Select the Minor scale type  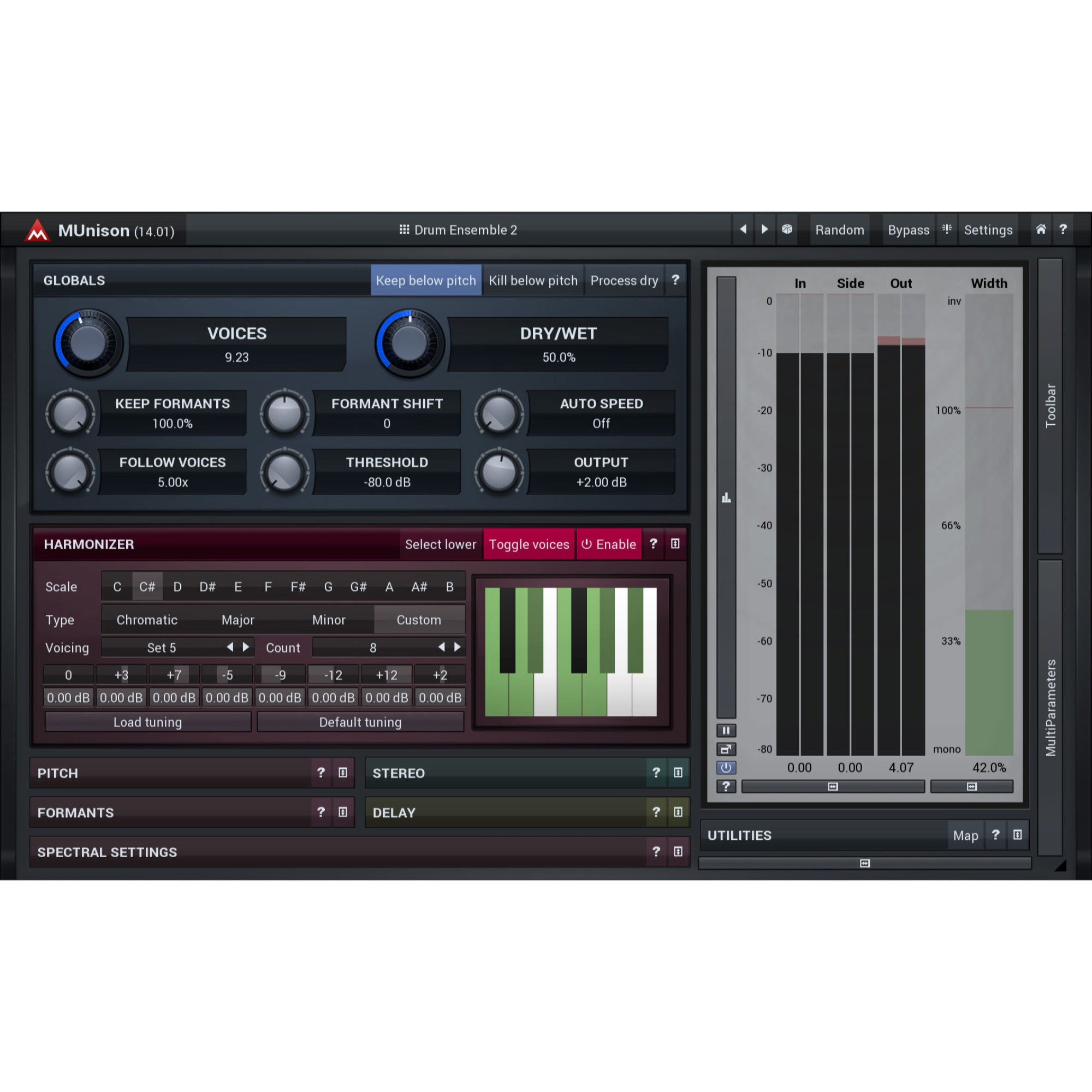point(329,620)
